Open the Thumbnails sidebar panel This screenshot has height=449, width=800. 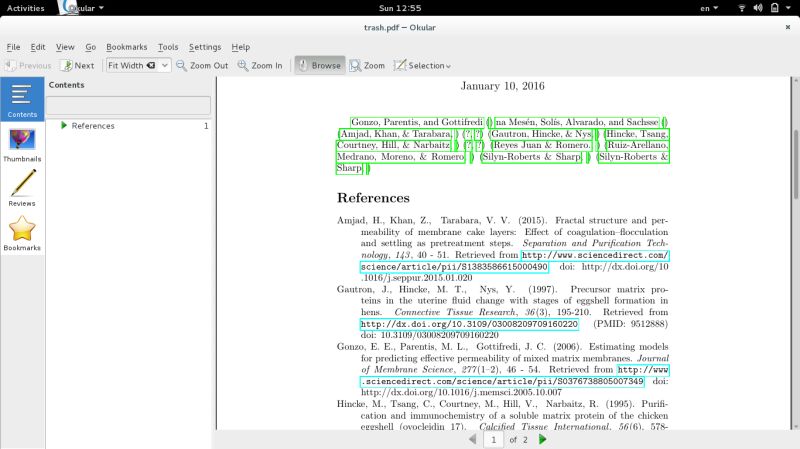[x=22, y=144]
